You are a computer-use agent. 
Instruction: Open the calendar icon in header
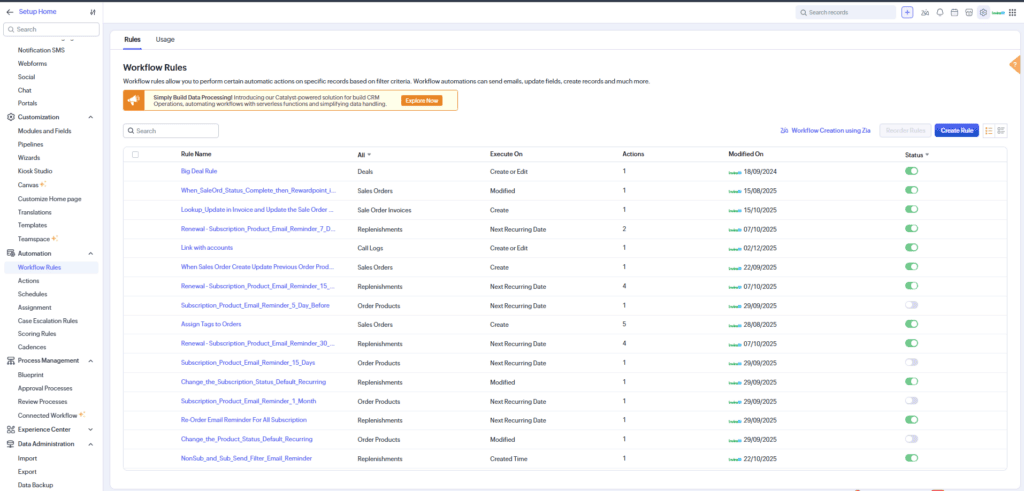(954, 12)
